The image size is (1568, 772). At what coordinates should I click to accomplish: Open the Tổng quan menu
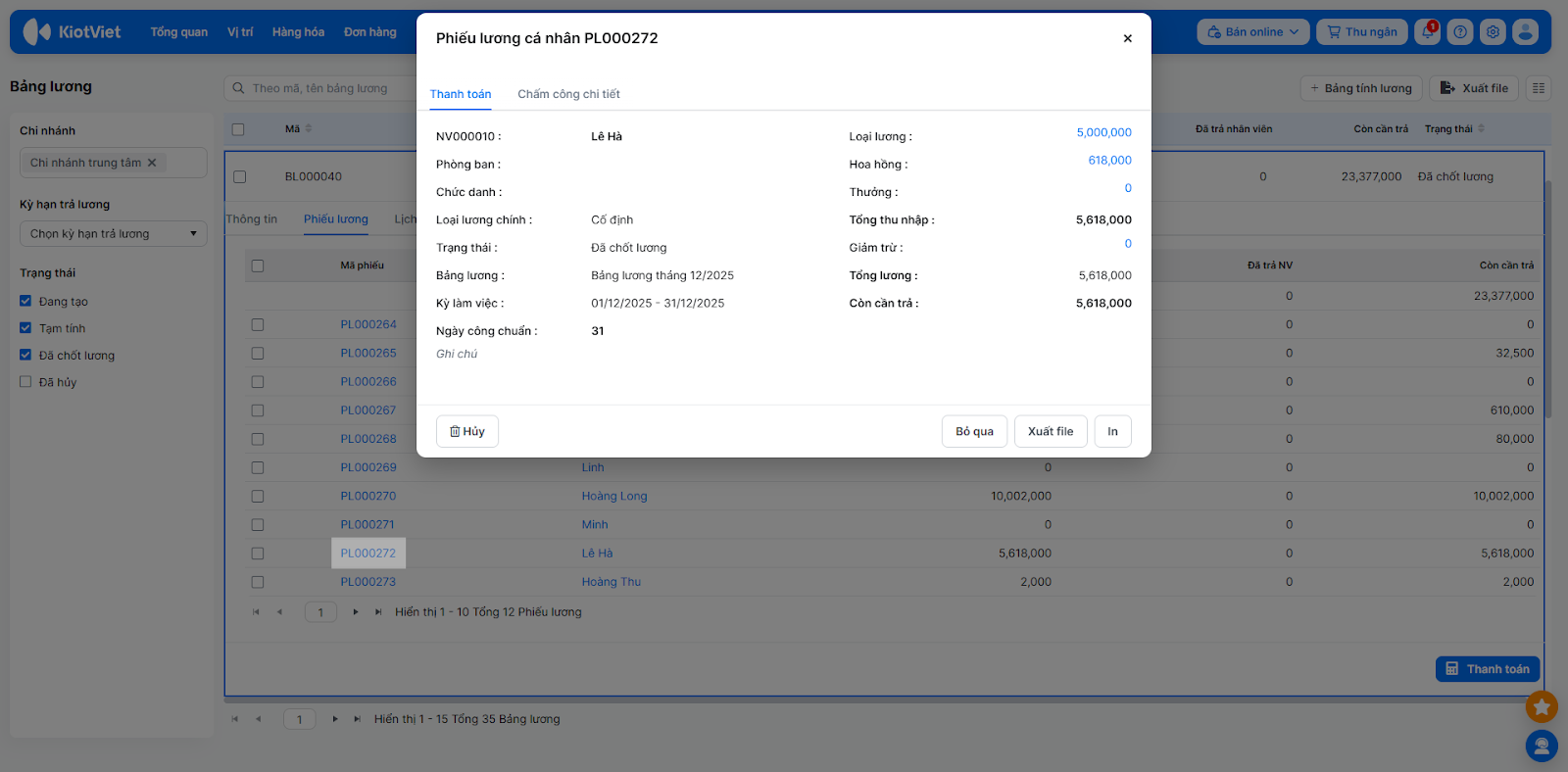(178, 32)
